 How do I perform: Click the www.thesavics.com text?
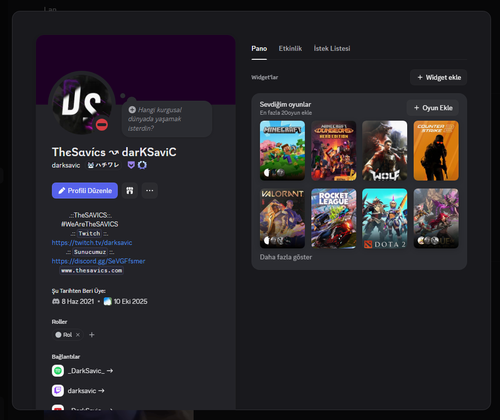pos(92,270)
